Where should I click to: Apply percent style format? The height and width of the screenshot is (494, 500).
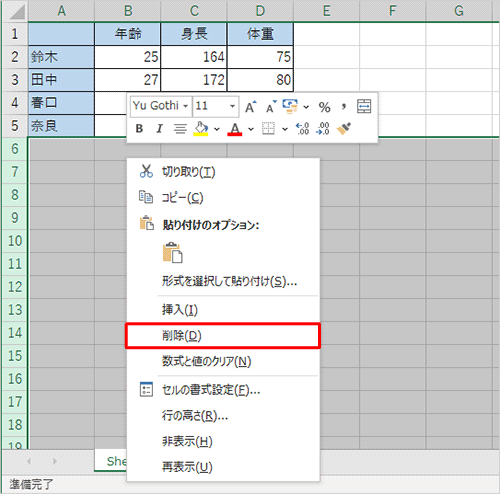click(324, 107)
